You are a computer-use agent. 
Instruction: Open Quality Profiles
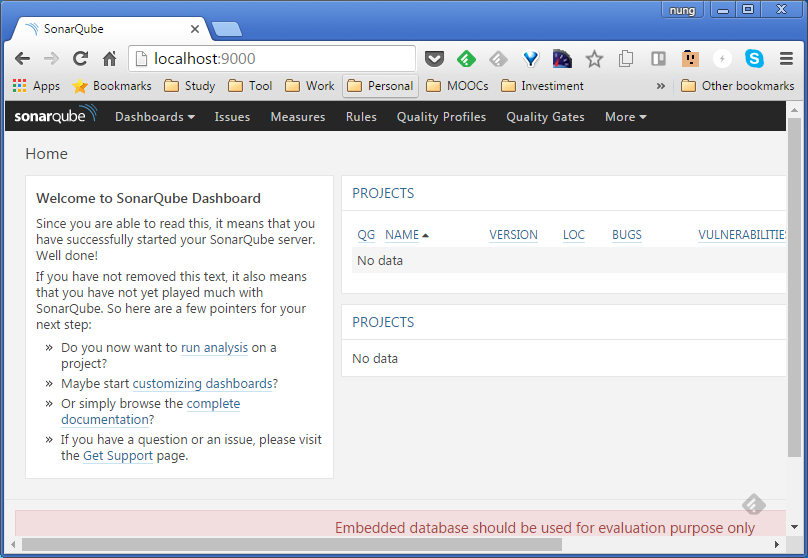[x=442, y=117]
